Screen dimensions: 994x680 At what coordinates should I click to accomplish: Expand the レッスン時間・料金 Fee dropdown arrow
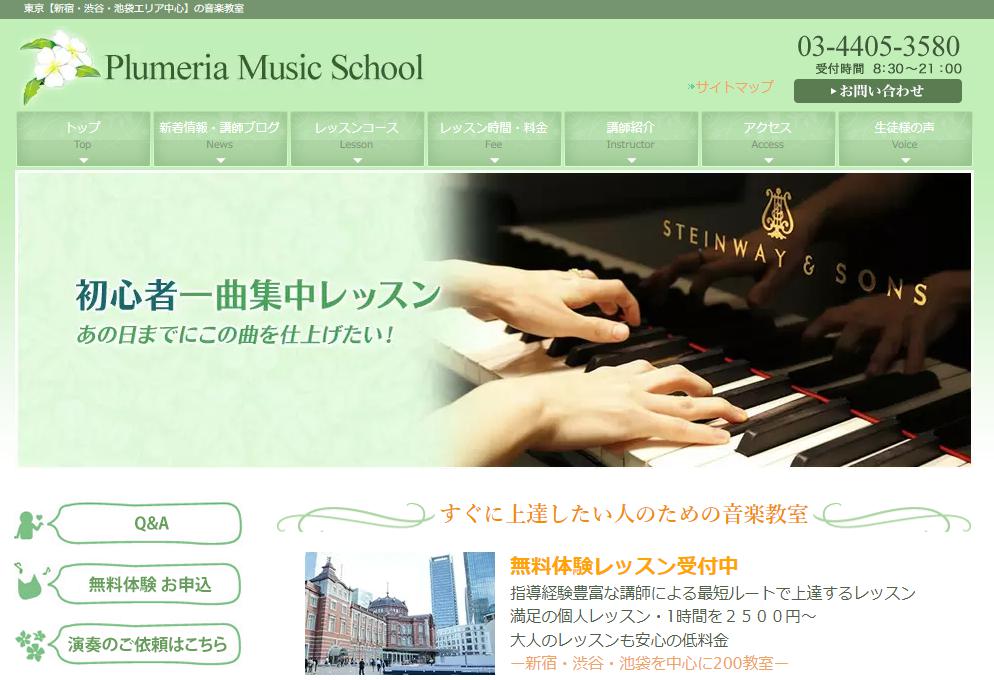coord(494,159)
